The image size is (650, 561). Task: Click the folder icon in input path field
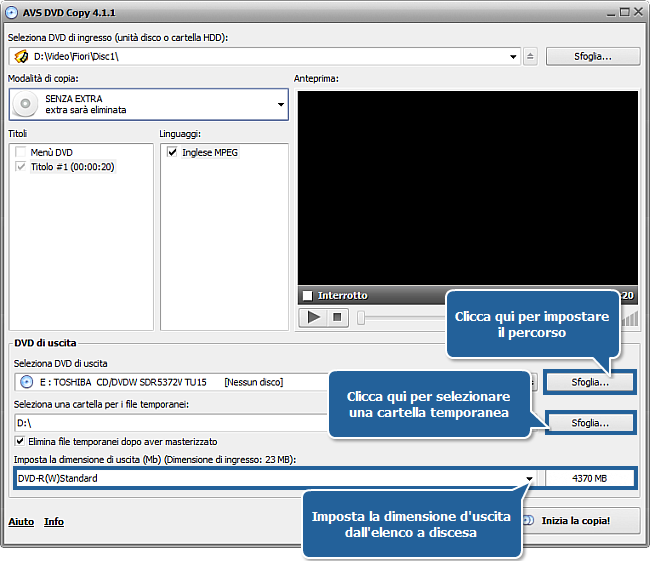21,56
